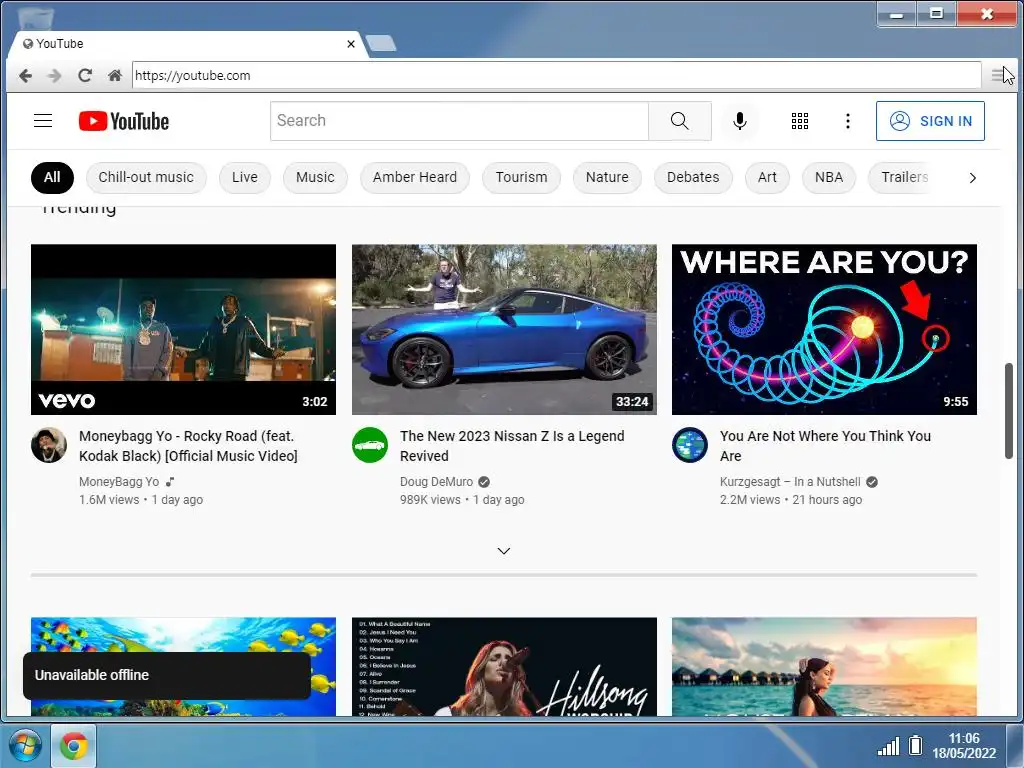Select the All filter chip
This screenshot has width=1024, height=768.
click(x=52, y=178)
